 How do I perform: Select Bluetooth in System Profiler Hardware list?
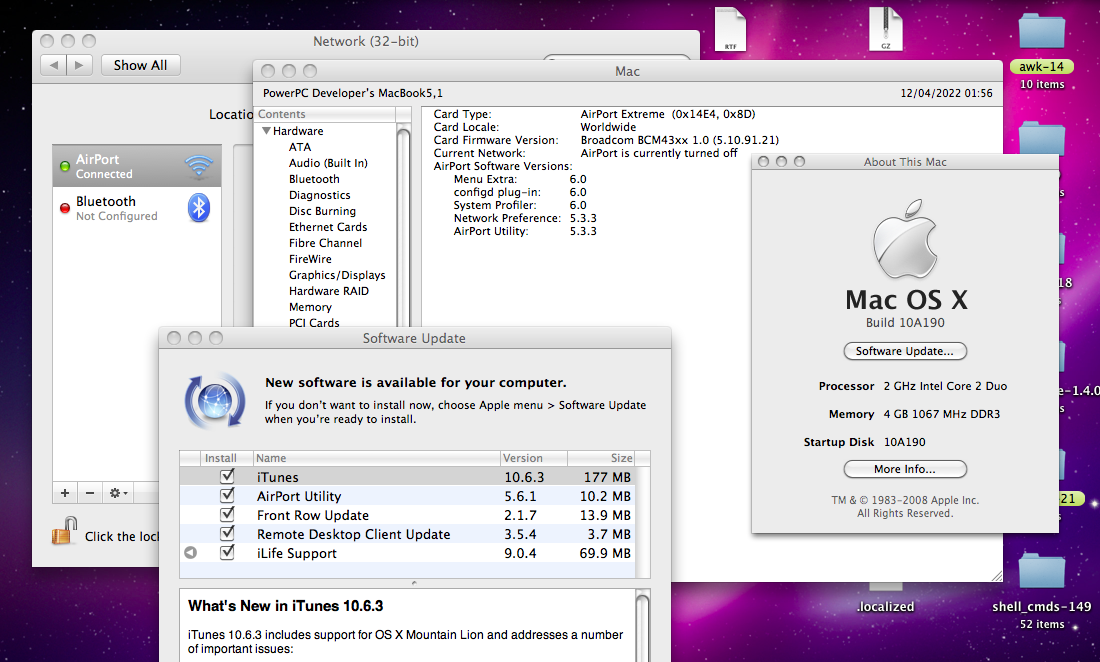314,179
